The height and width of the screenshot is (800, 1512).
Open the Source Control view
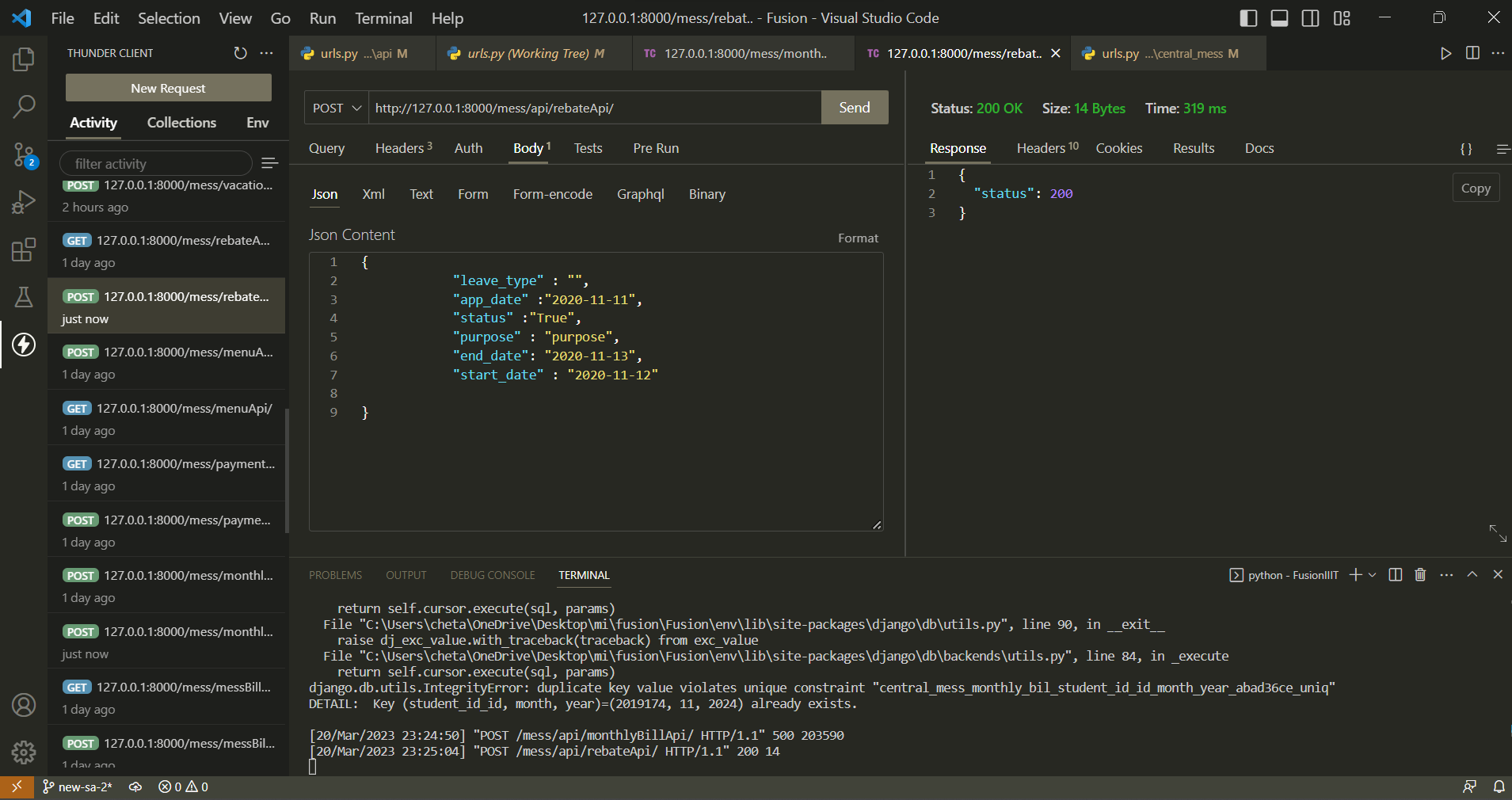[24, 154]
